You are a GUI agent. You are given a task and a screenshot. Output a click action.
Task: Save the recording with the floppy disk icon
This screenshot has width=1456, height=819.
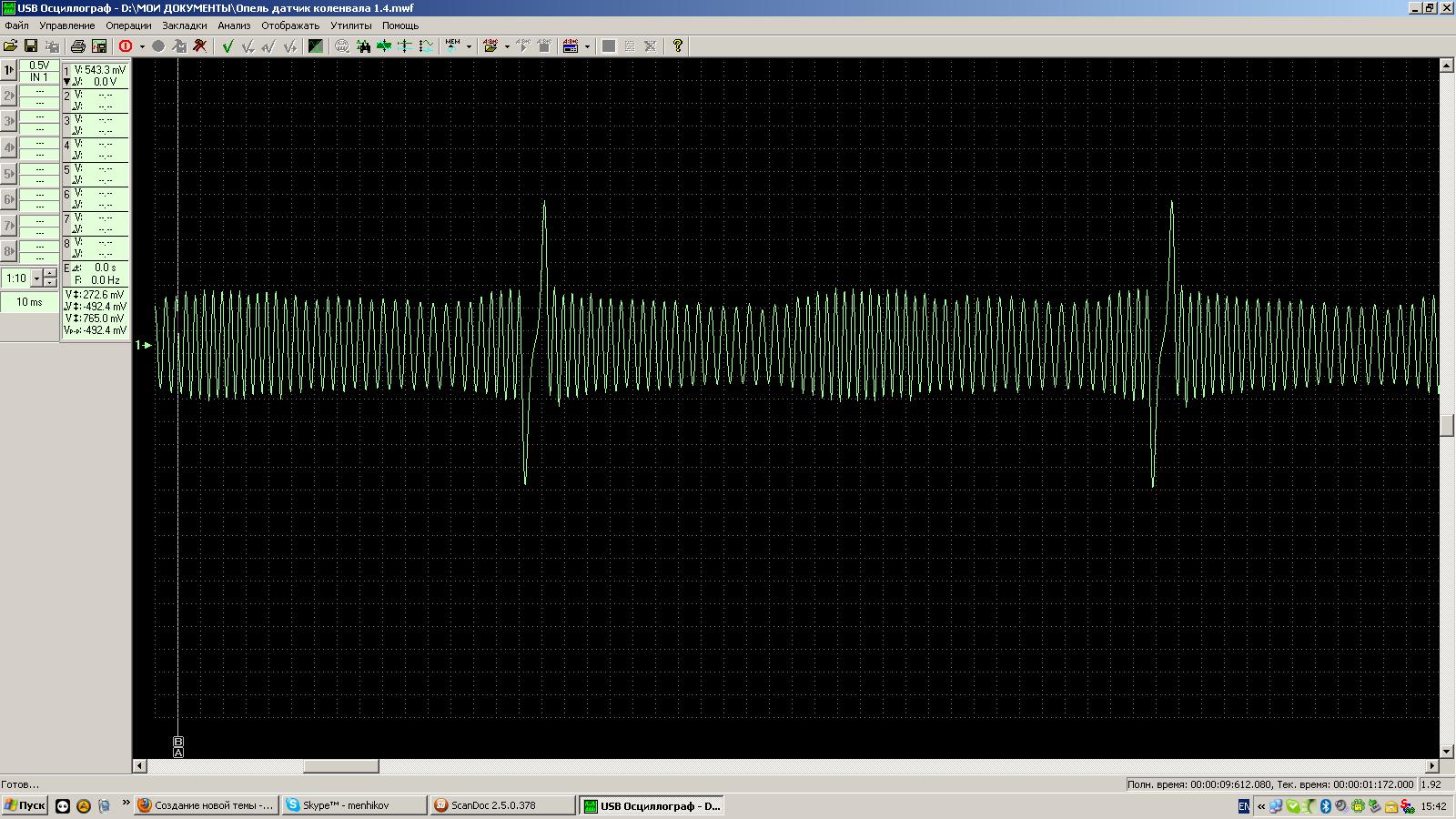pyautogui.click(x=31, y=45)
